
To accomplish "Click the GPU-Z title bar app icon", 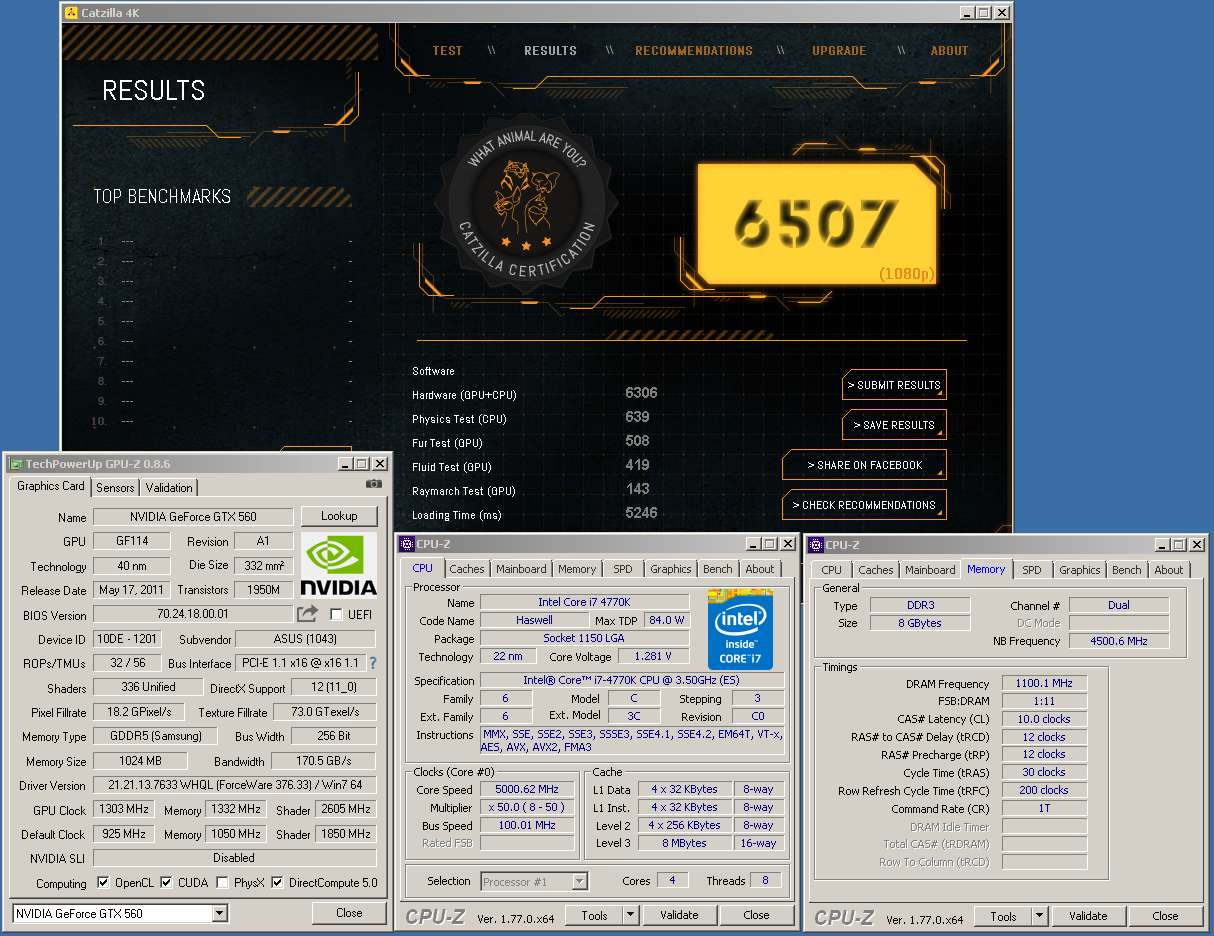I will pos(15,464).
